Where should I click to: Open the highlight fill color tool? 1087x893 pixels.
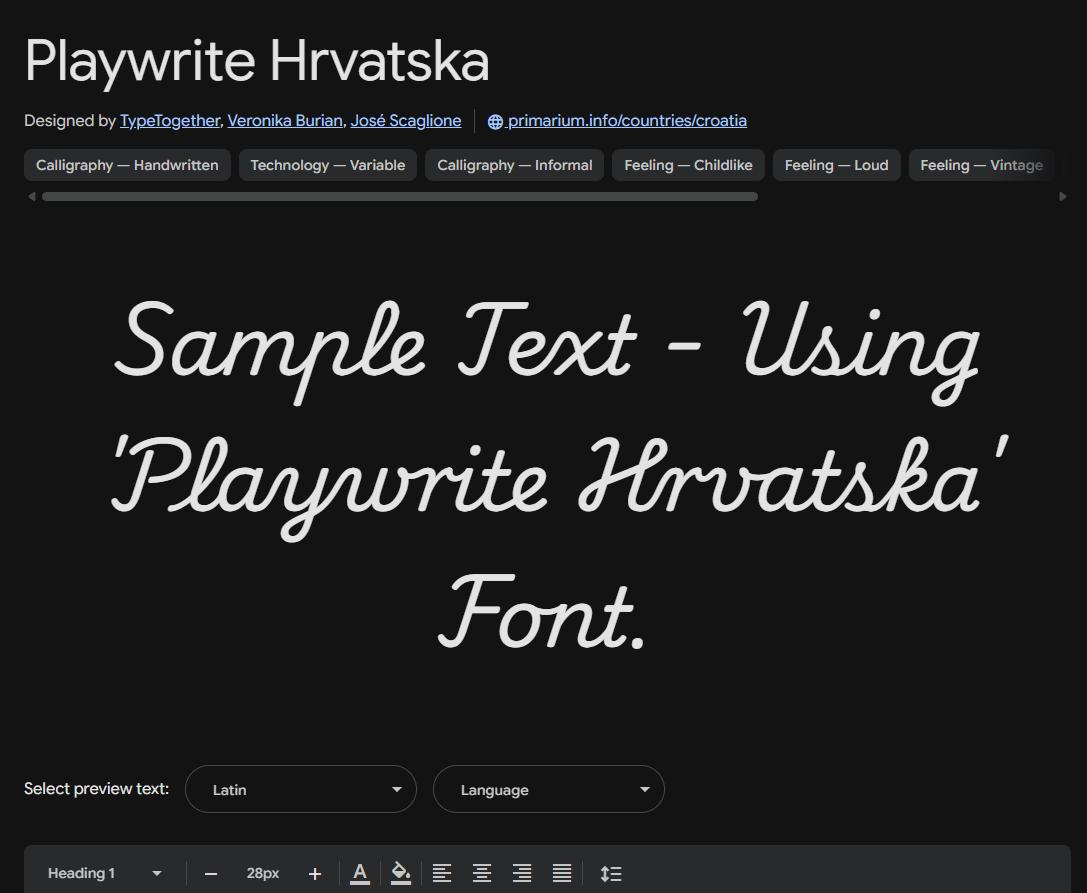(x=401, y=873)
